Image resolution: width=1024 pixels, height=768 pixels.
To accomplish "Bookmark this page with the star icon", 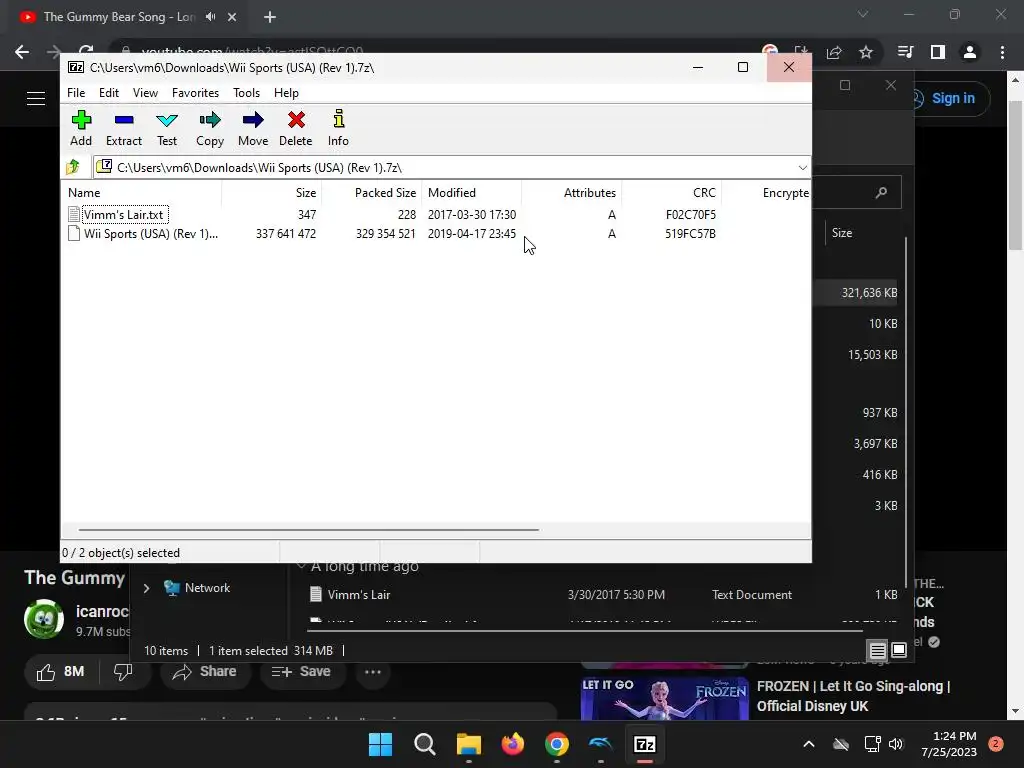I will [866, 52].
